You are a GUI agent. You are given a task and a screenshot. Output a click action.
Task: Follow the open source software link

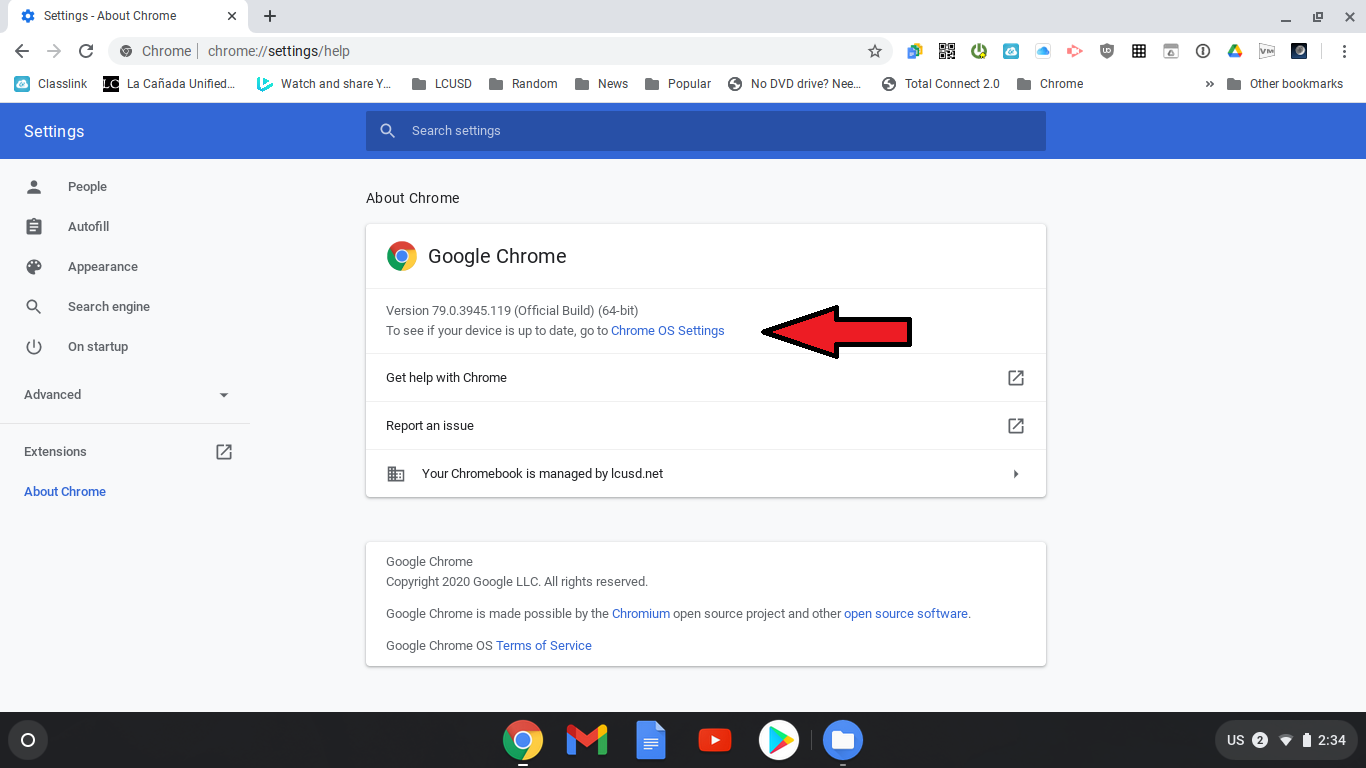[906, 614]
